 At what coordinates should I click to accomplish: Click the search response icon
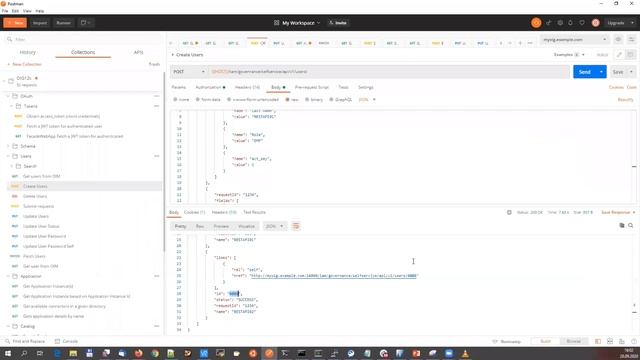click(x=631, y=225)
